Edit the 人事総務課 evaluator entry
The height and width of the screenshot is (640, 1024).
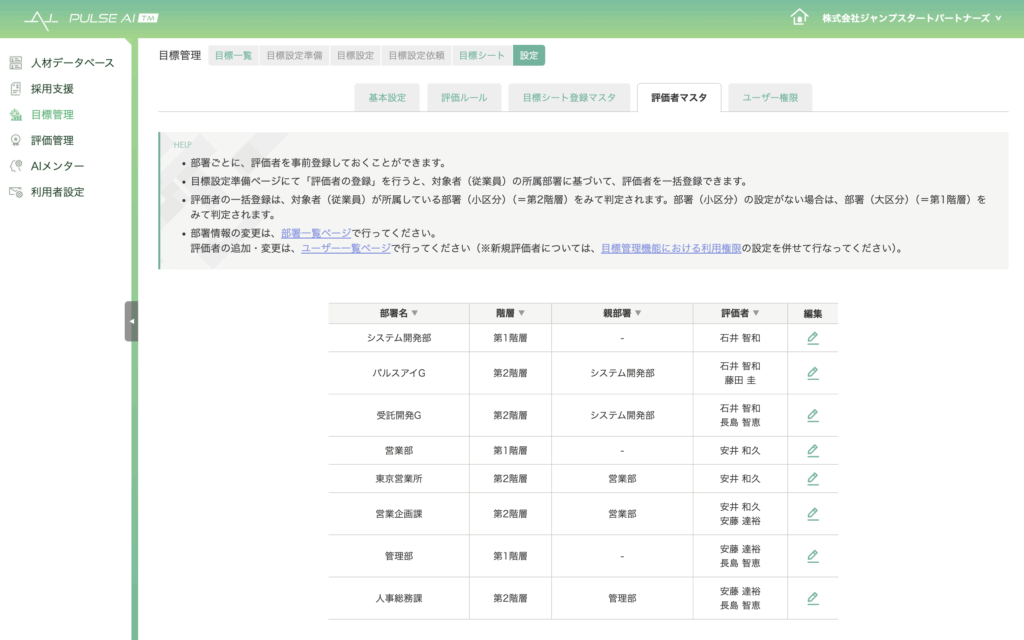point(812,598)
